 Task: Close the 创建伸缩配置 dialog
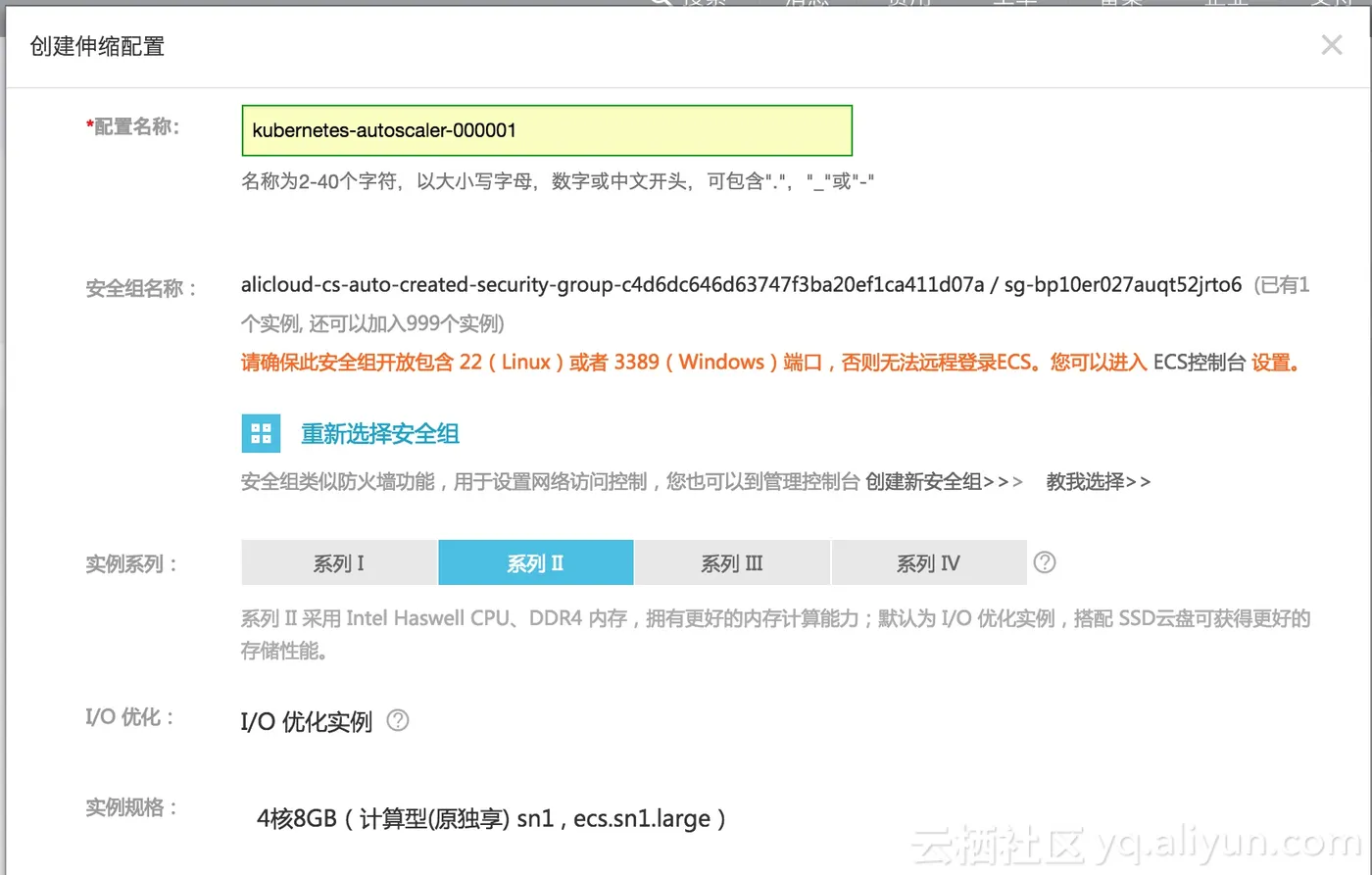point(1331,45)
